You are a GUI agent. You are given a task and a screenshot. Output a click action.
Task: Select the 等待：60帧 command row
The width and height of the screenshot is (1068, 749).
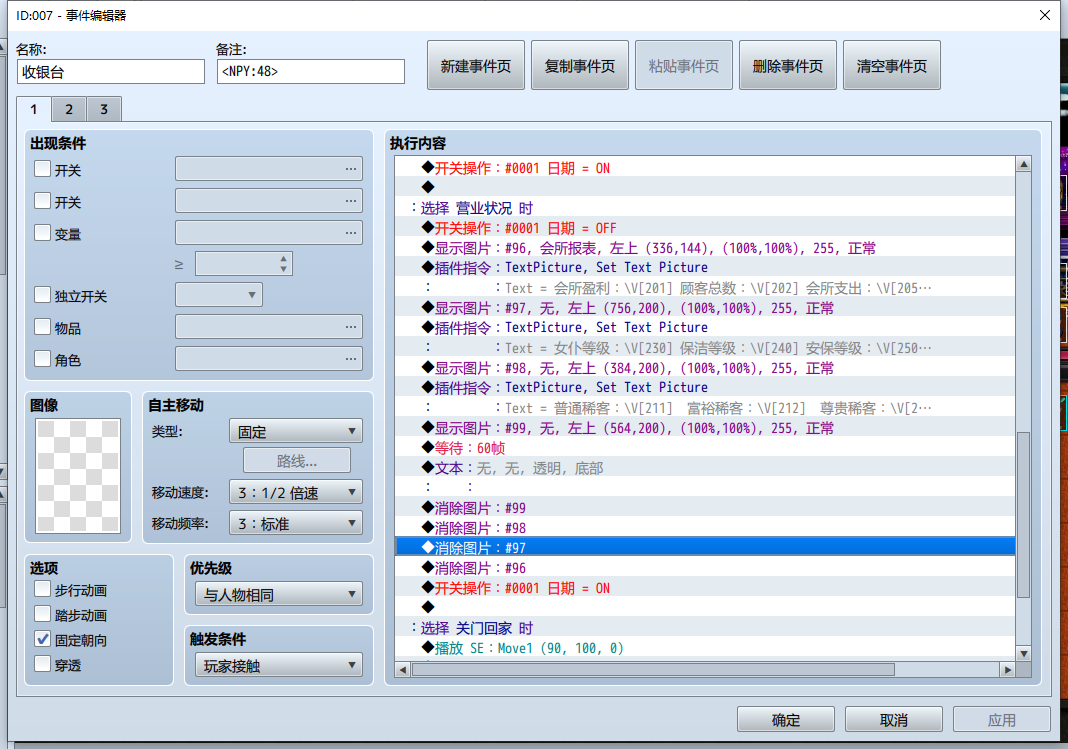click(x=705, y=448)
